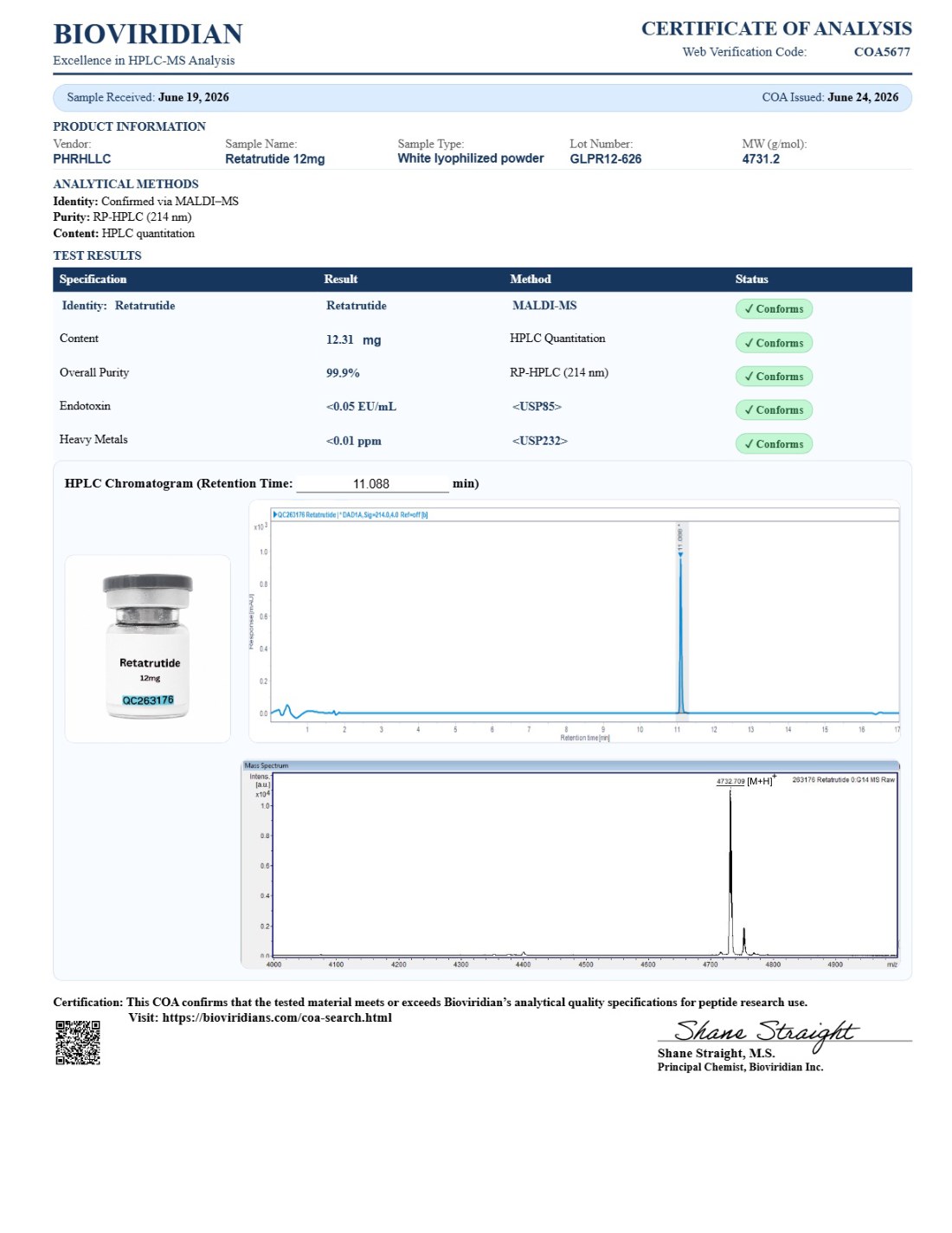Screen dimensions: 952x1233
Task: Click the <USP232> method cell
Action: [x=540, y=441]
